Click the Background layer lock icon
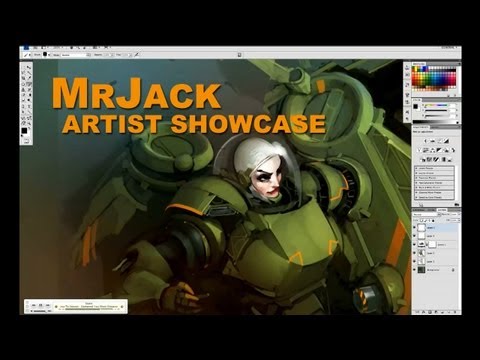This screenshot has width=480, height=360. tap(453, 270)
